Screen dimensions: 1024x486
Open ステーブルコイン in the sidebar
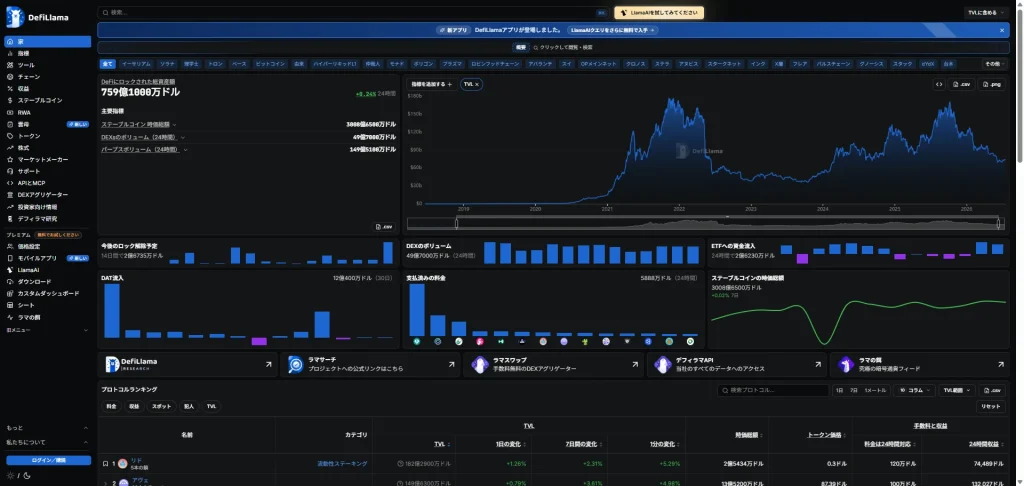click(x=48, y=101)
